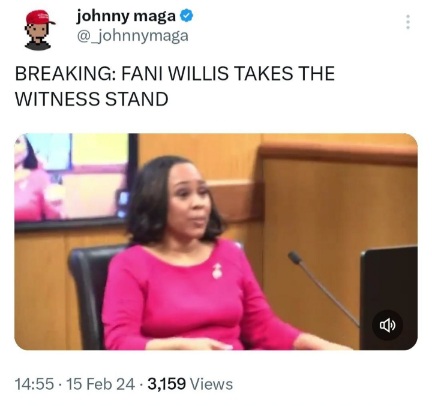Open the three-dot more options menu
This screenshot has height=406, width=432.
click(x=407, y=22)
